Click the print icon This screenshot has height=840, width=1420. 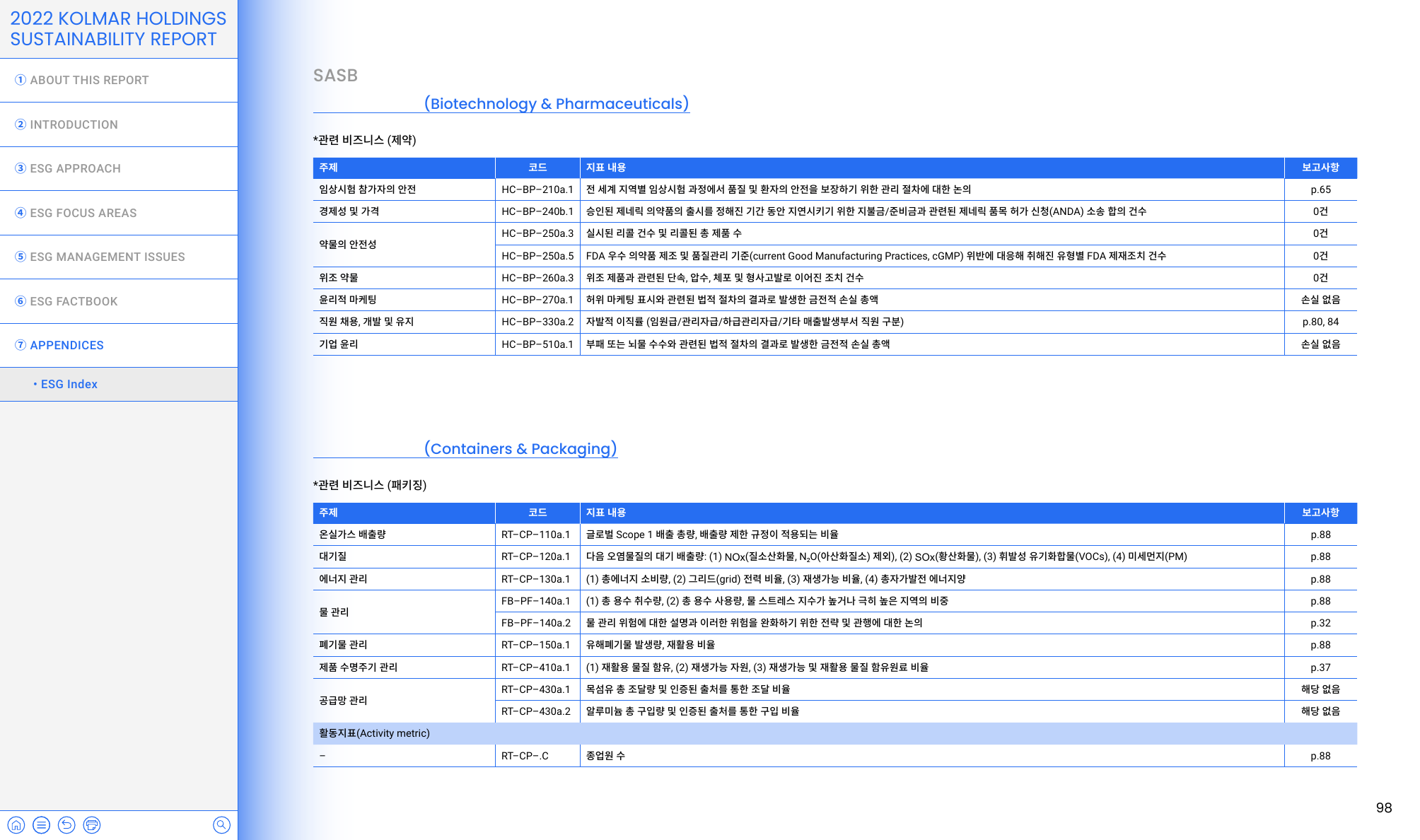point(92,825)
